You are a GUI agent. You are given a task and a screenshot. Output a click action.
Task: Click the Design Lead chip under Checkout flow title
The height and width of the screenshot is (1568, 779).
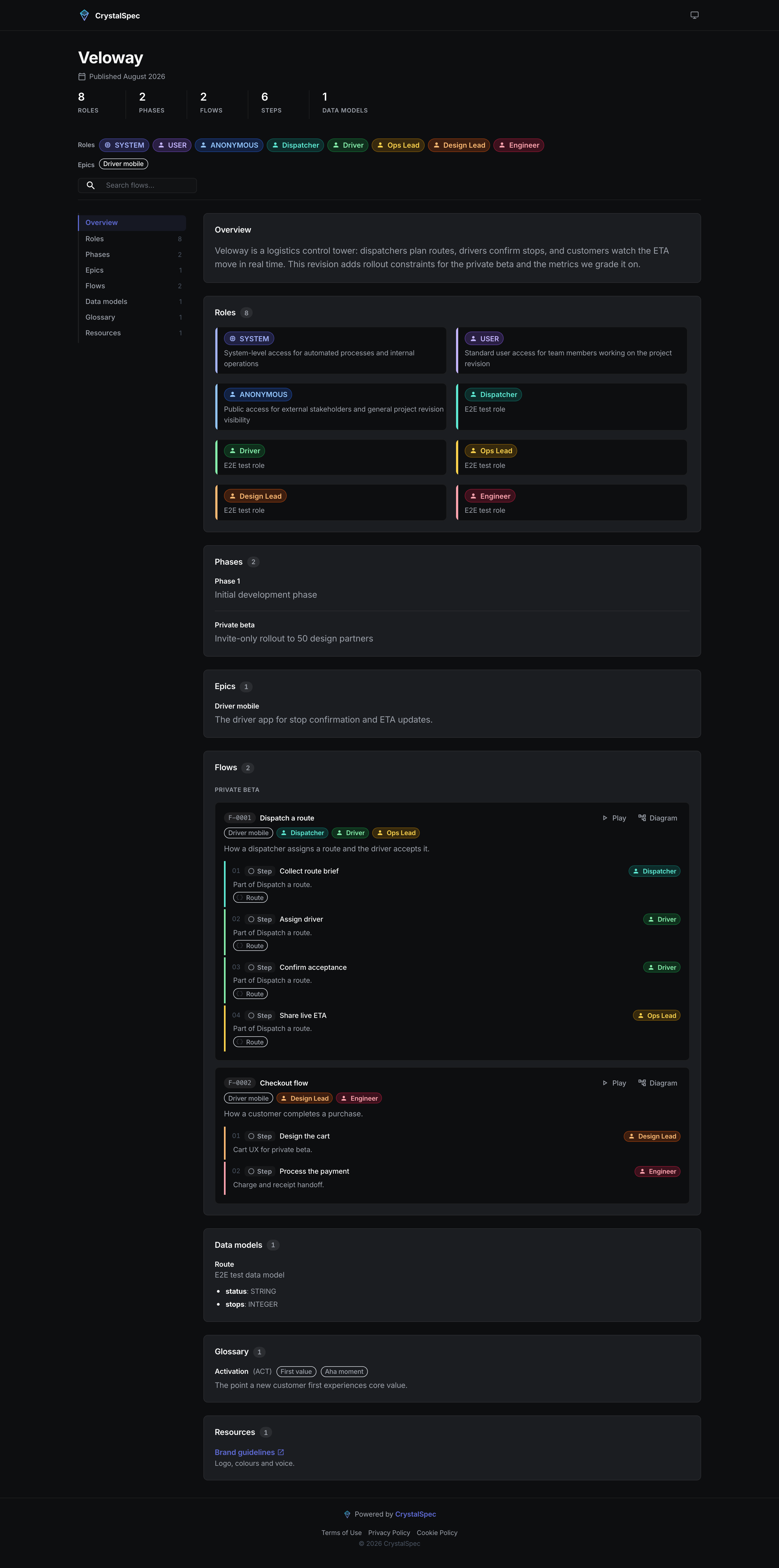[304, 1098]
